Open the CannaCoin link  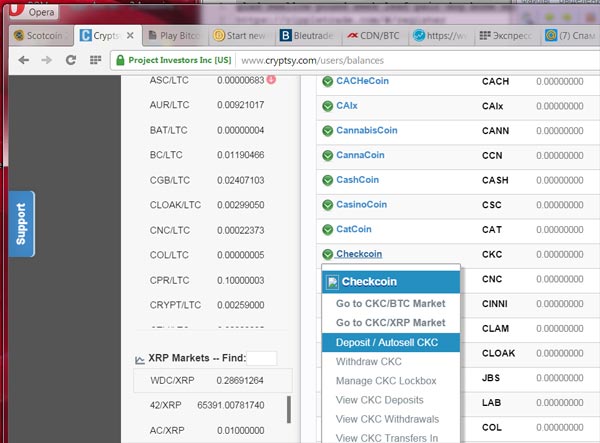[x=360, y=155]
